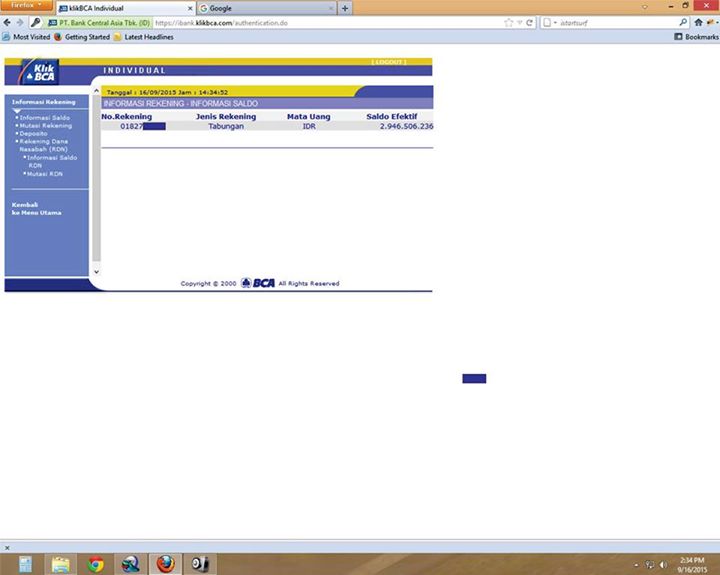Close the Google tab
The height and width of the screenshot is (575, 720).
pyautogui.click(x=331, y=8)
